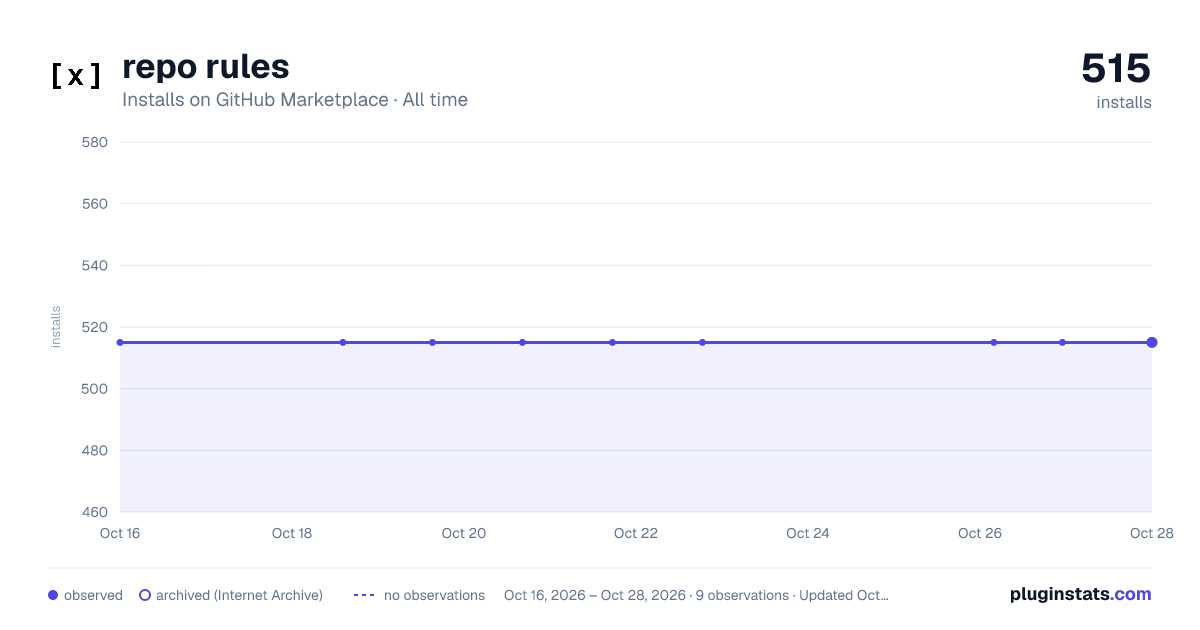The image size is (1200, 630).
Task: Open the pluginstats.com link
Action: 1081,594
